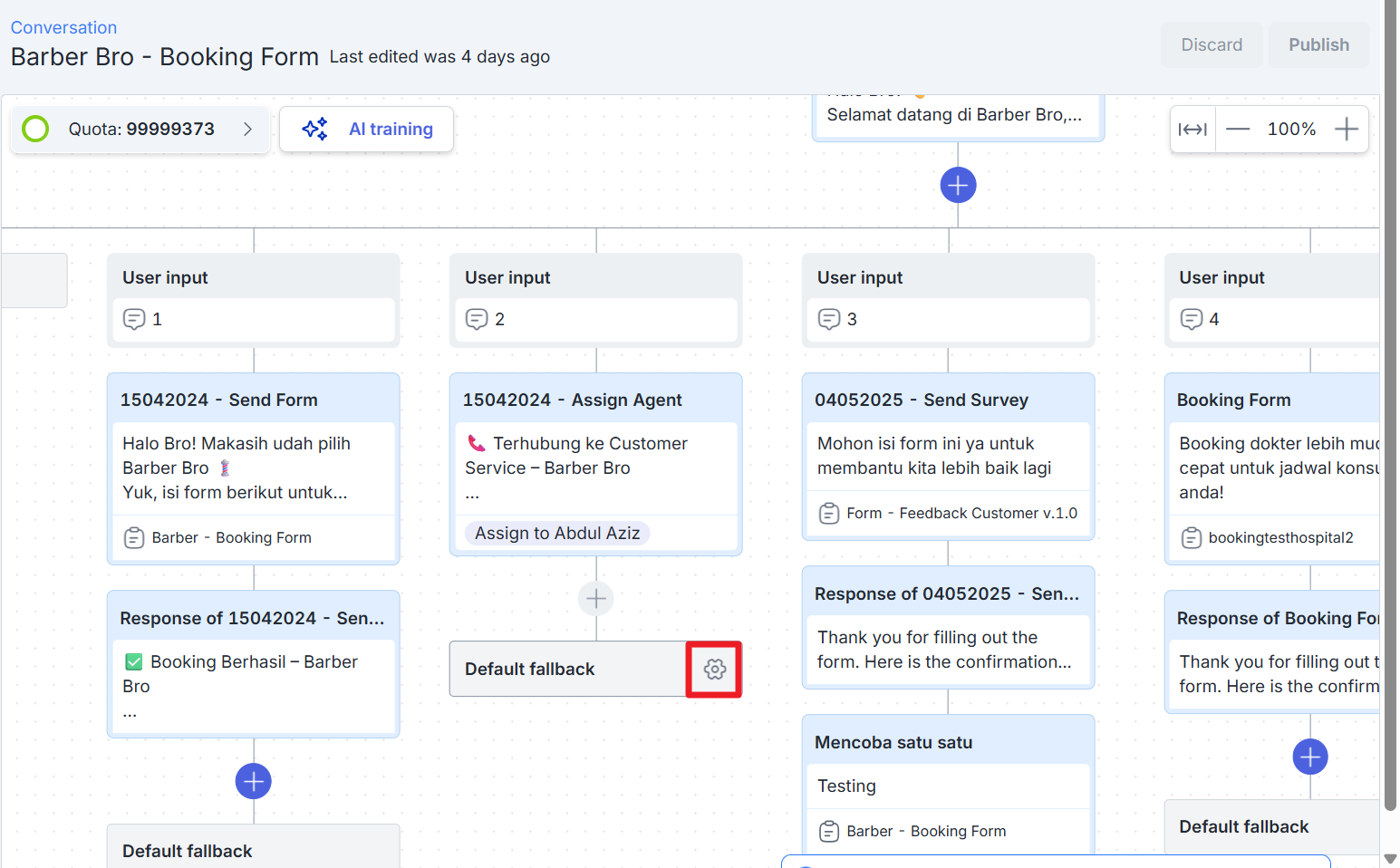Viewport: 1400px width, 868px height.
Task: Add node below Response of Booking Form
Action: click(1309, 757)
